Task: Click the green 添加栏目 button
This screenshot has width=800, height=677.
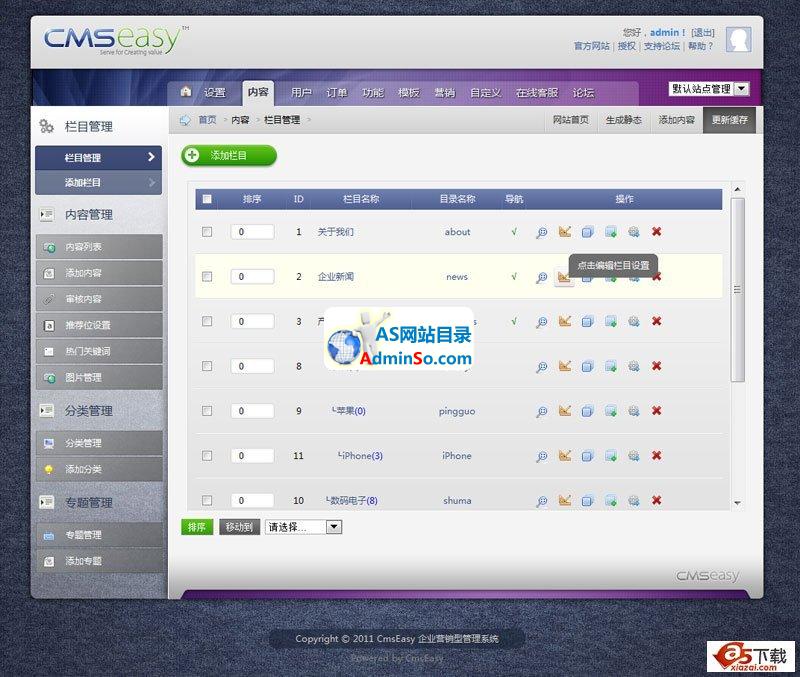Action: coord(229,156)
